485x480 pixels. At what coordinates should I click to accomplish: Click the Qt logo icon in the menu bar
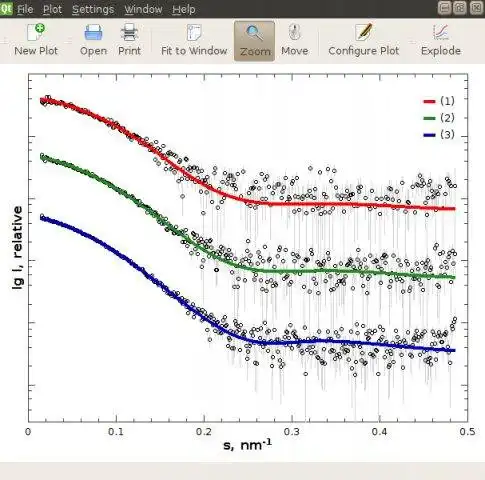(x=6, y=8)
